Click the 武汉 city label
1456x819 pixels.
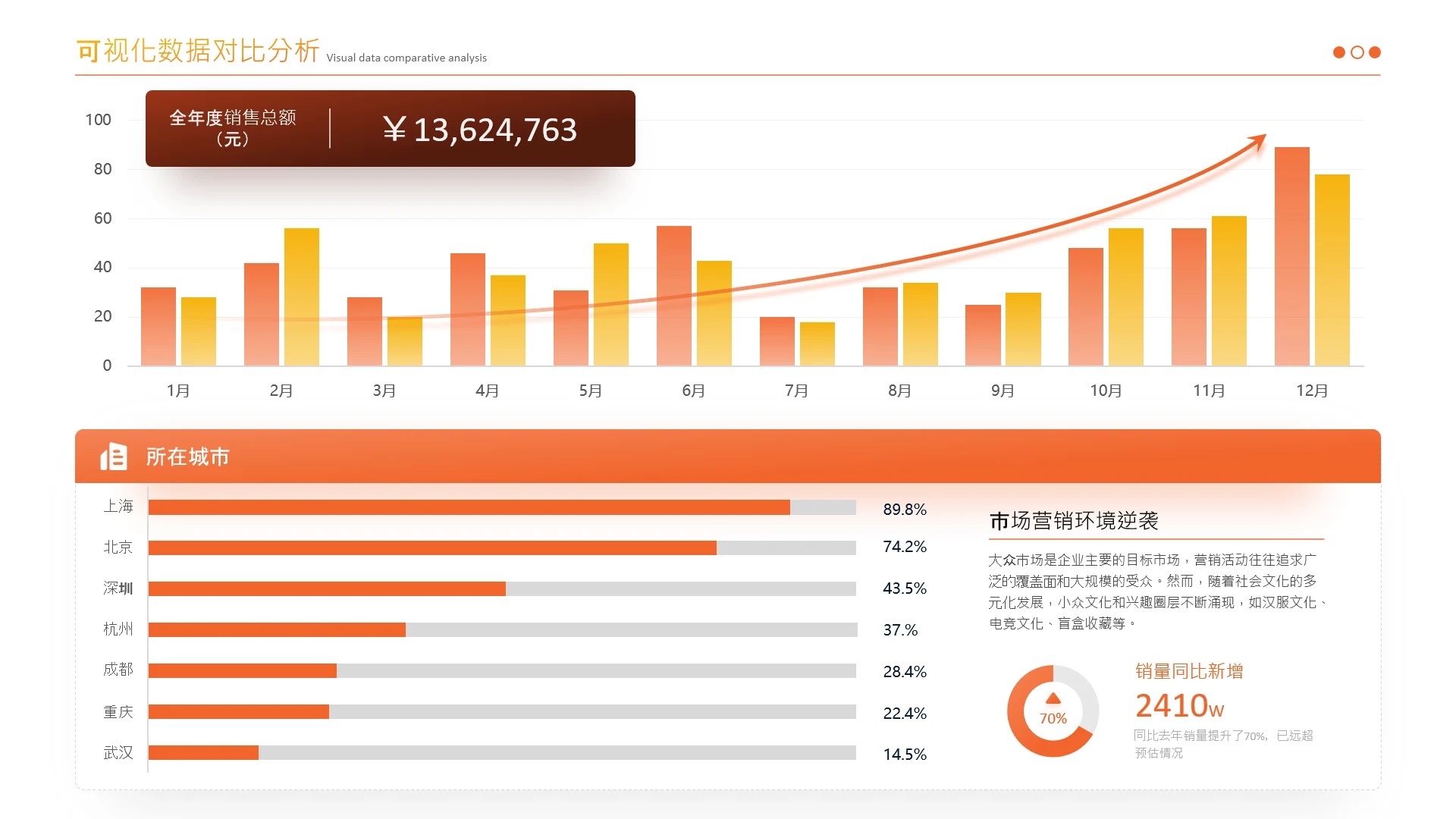118,752
